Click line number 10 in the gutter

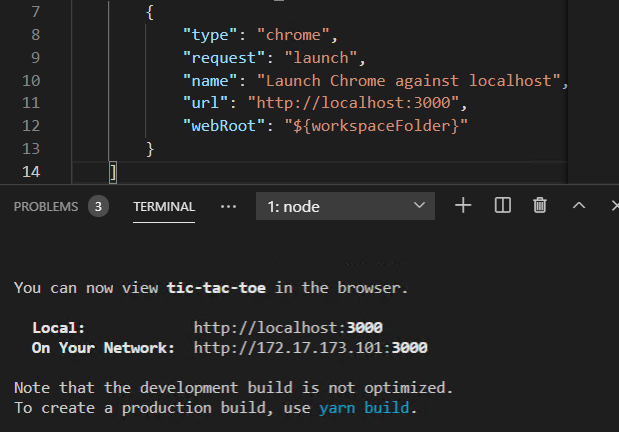[x=31, y=81]
